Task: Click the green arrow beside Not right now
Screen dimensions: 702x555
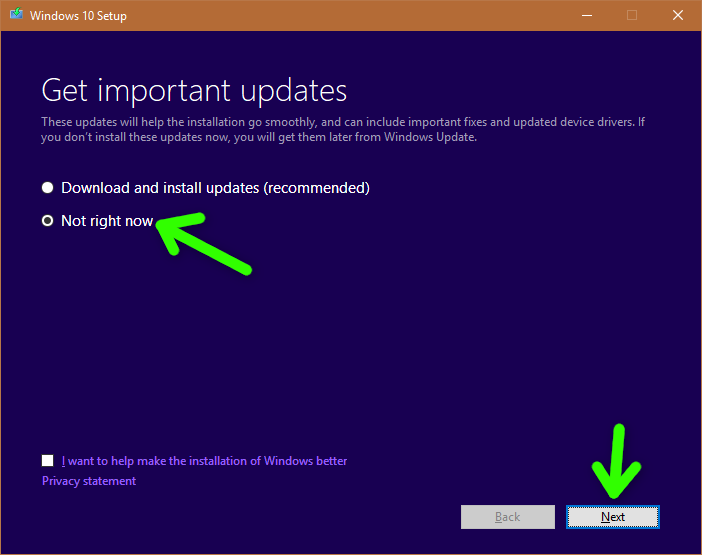Action: pos(206,244)
